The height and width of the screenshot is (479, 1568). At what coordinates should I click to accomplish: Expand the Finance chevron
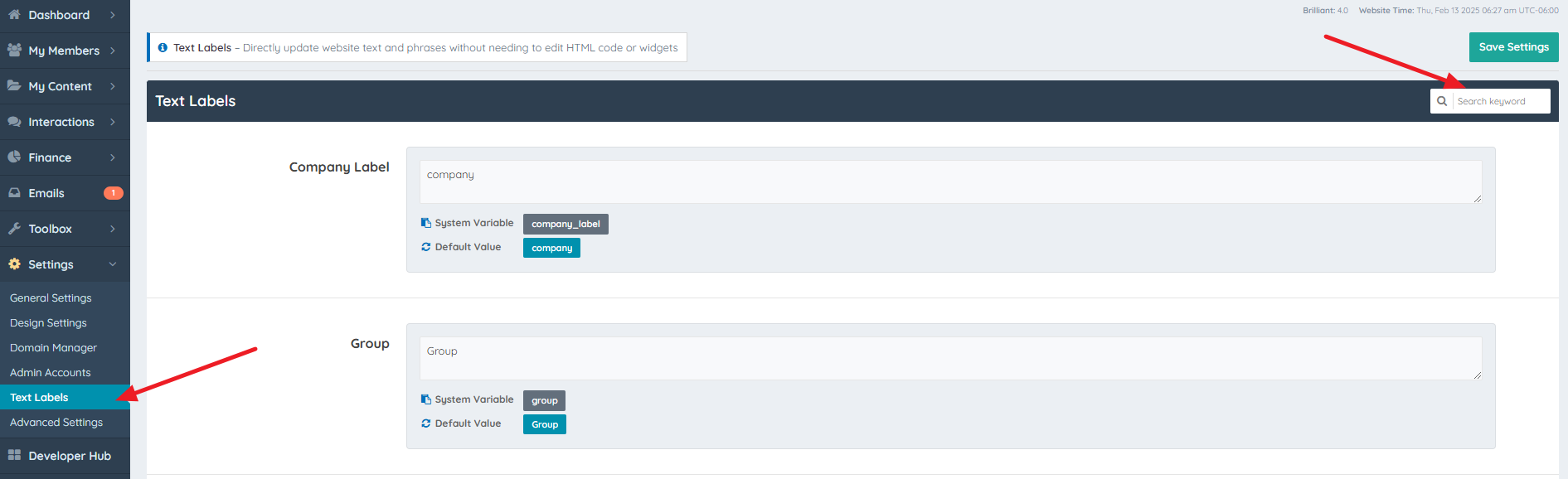click(x=113, y=157)
